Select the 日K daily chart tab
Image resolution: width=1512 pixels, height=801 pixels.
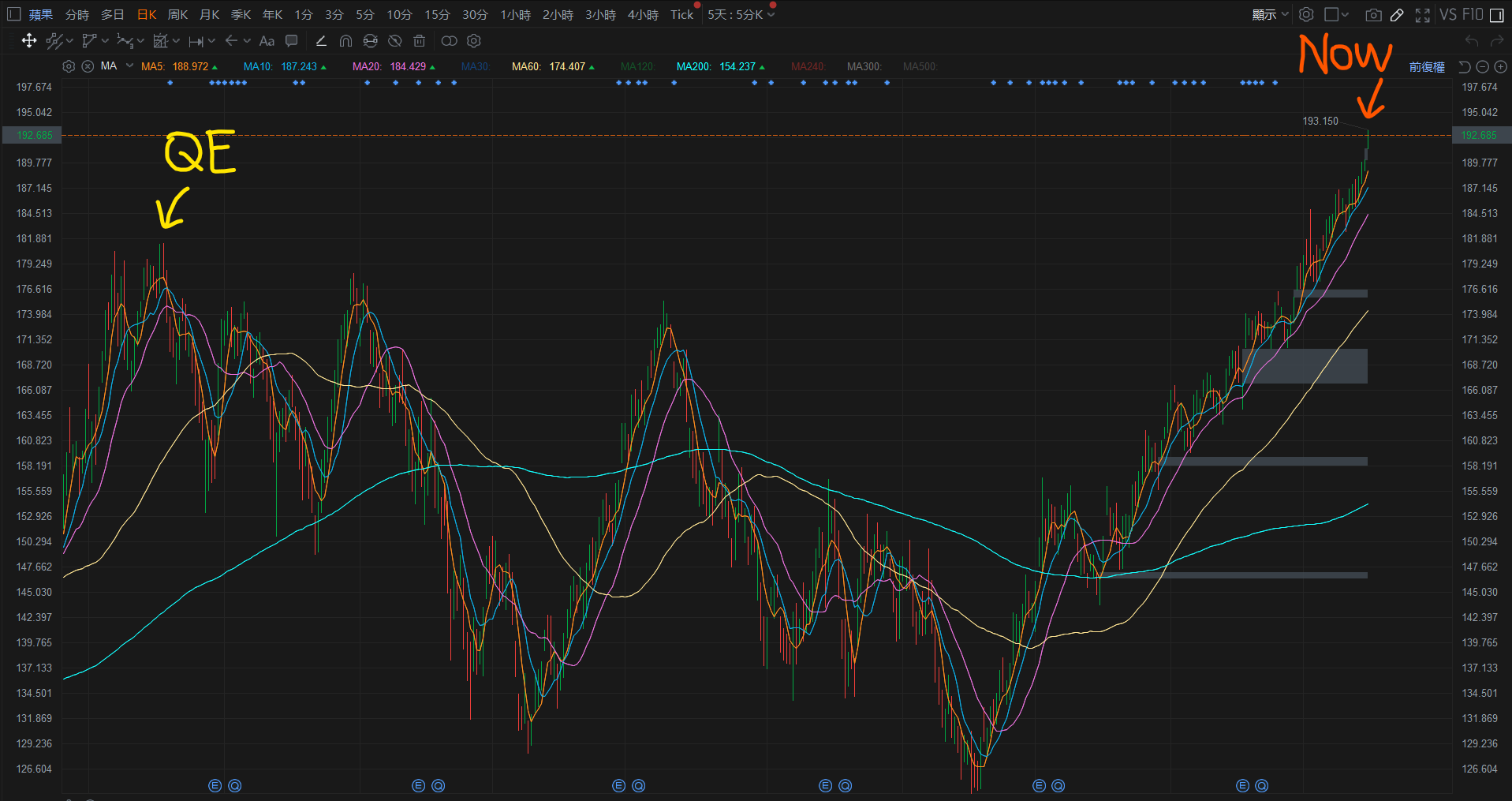(147, 15)
